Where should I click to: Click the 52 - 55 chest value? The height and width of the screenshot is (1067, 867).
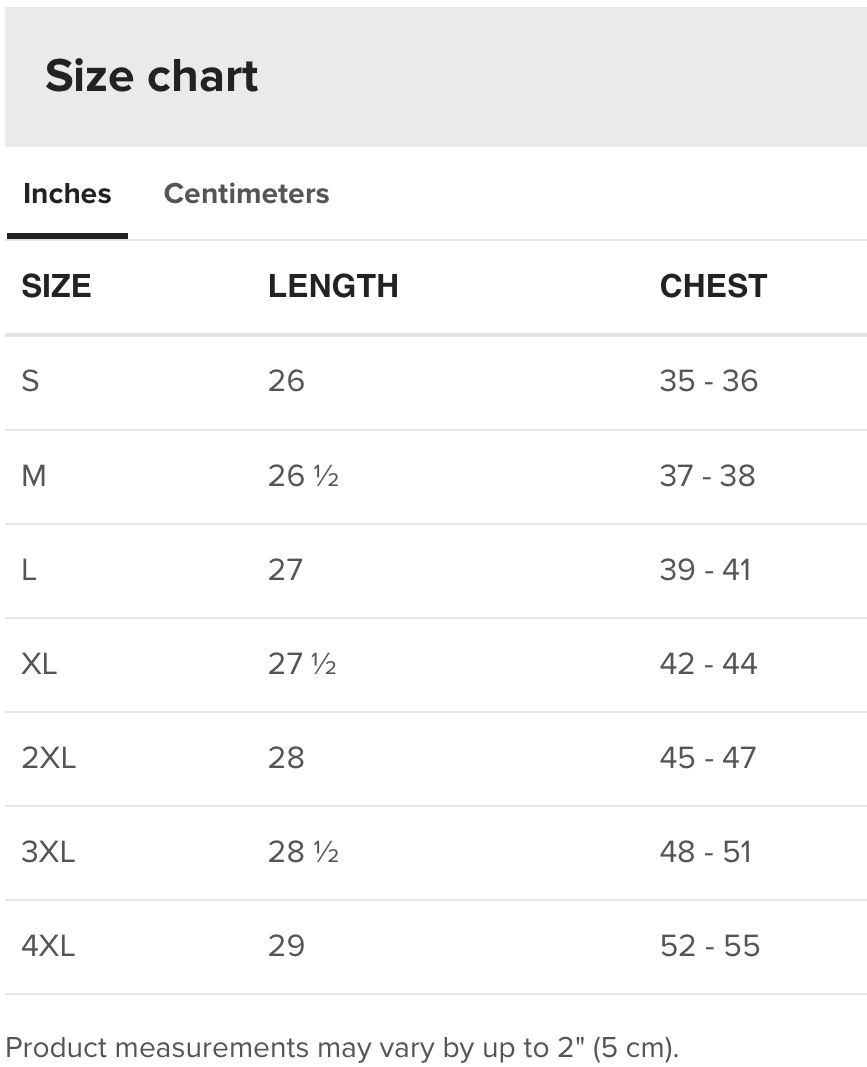coord(710,946)
